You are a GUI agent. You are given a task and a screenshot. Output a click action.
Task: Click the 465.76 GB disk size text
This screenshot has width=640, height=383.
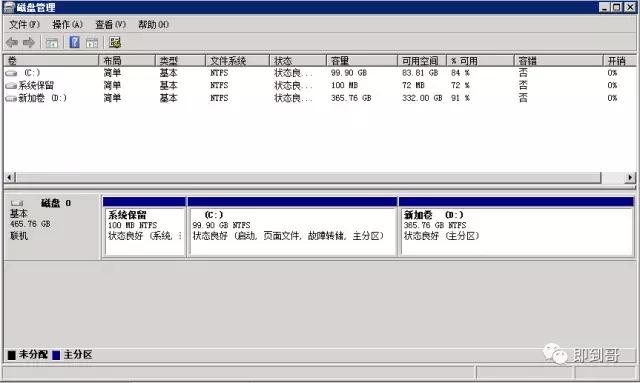[30, 224]
